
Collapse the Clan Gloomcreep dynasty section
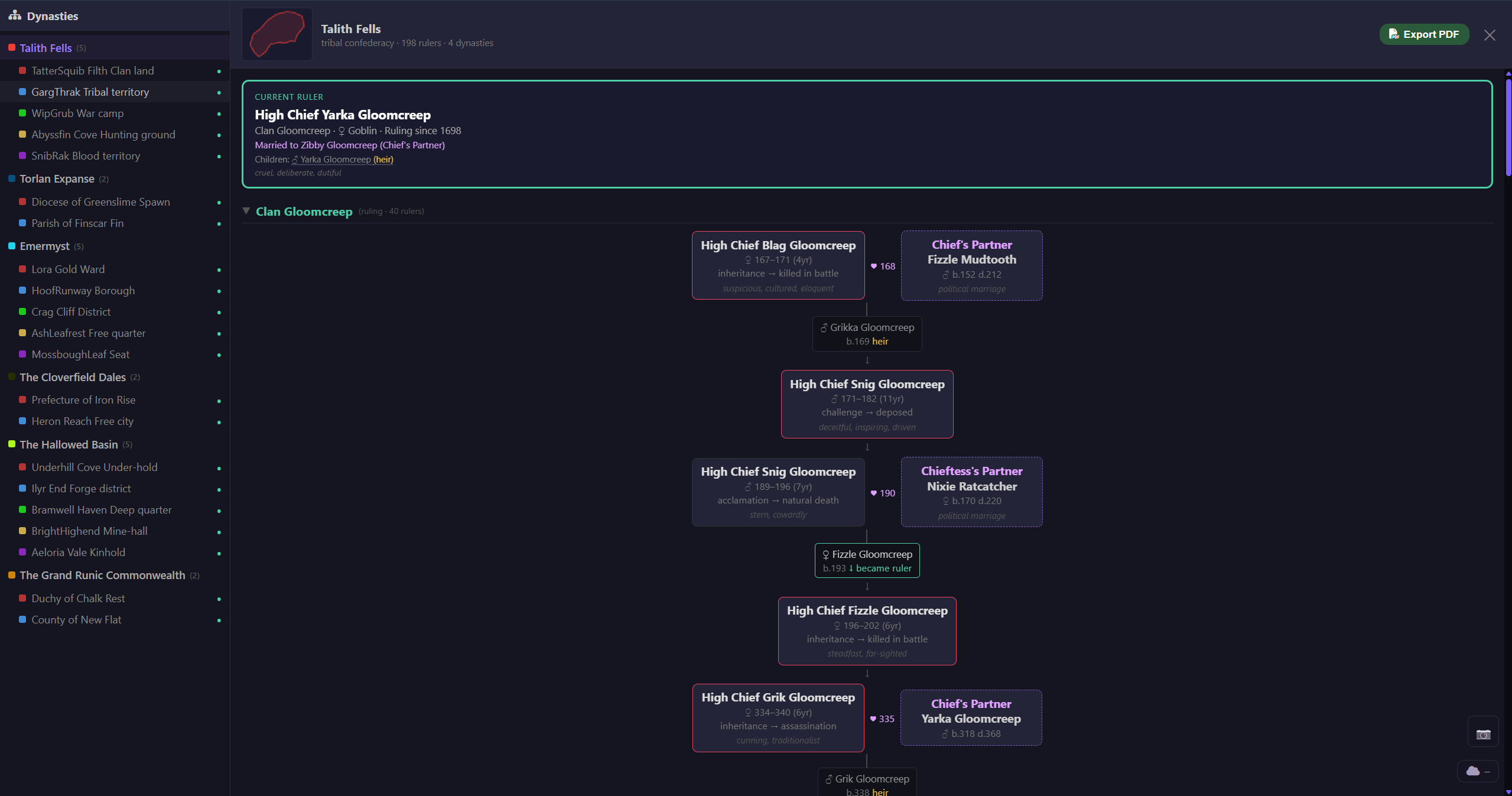246,211
